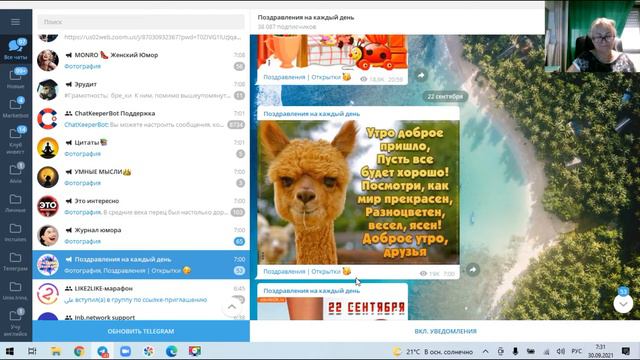Click the Zoom participant video thumbnail
This screenshot has width=640, height=360.
coord(592,36)
